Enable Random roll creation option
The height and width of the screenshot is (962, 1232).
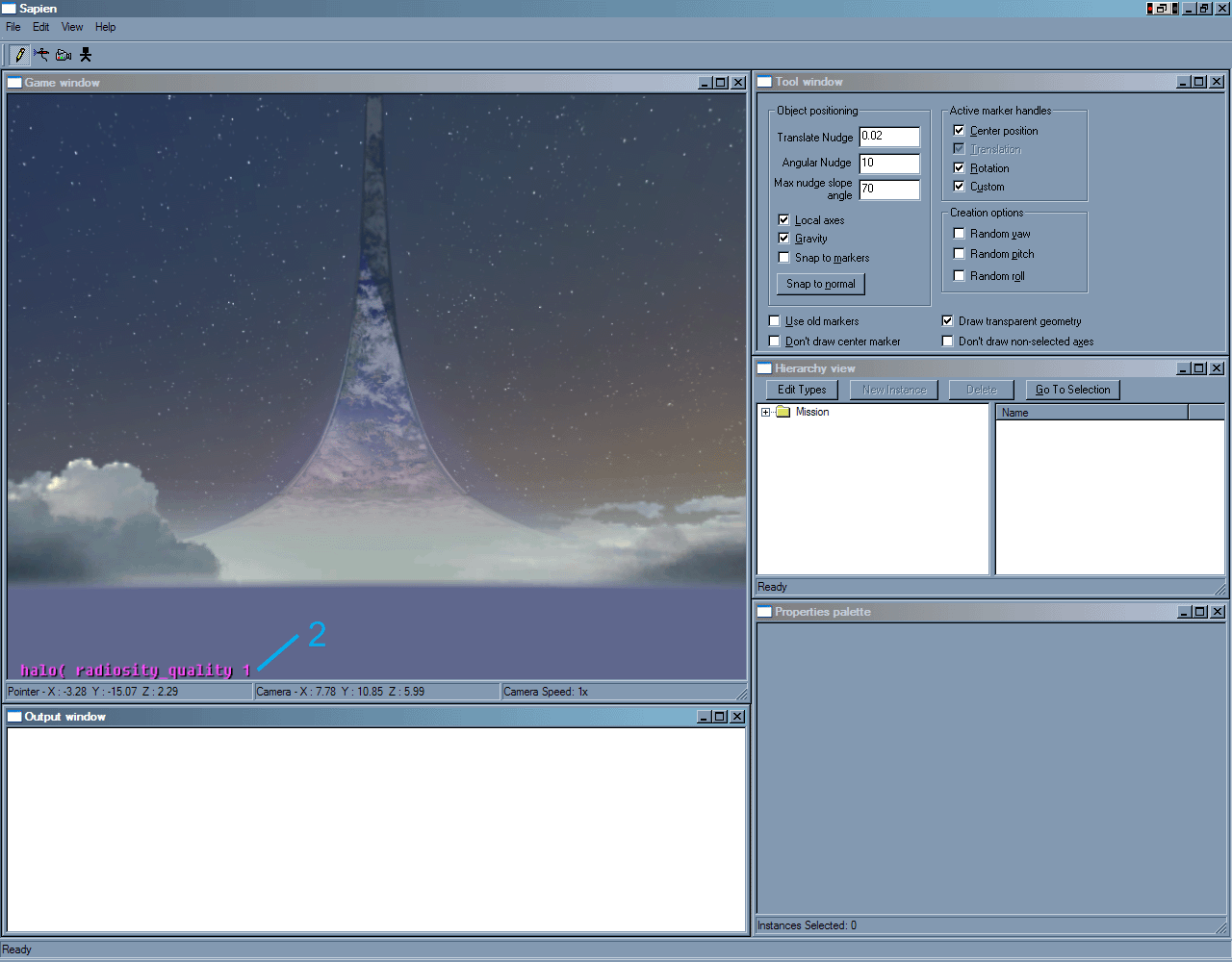click(x=959, y=276)
